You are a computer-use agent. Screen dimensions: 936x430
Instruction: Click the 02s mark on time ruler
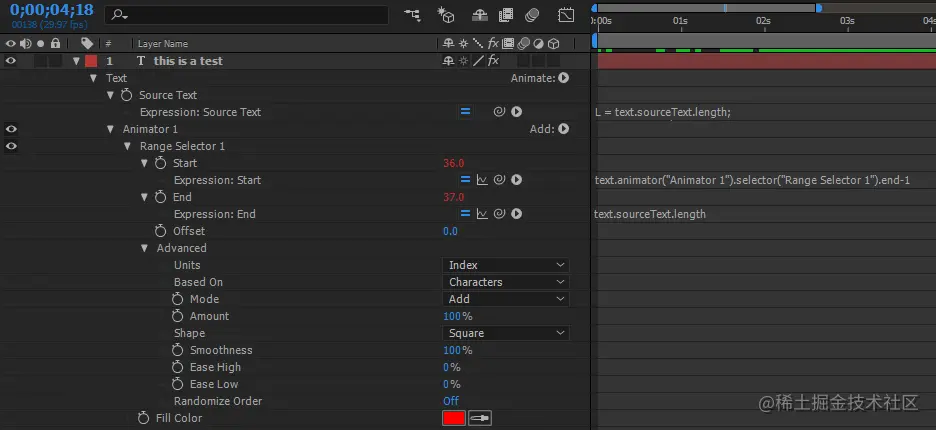[763, 21]
